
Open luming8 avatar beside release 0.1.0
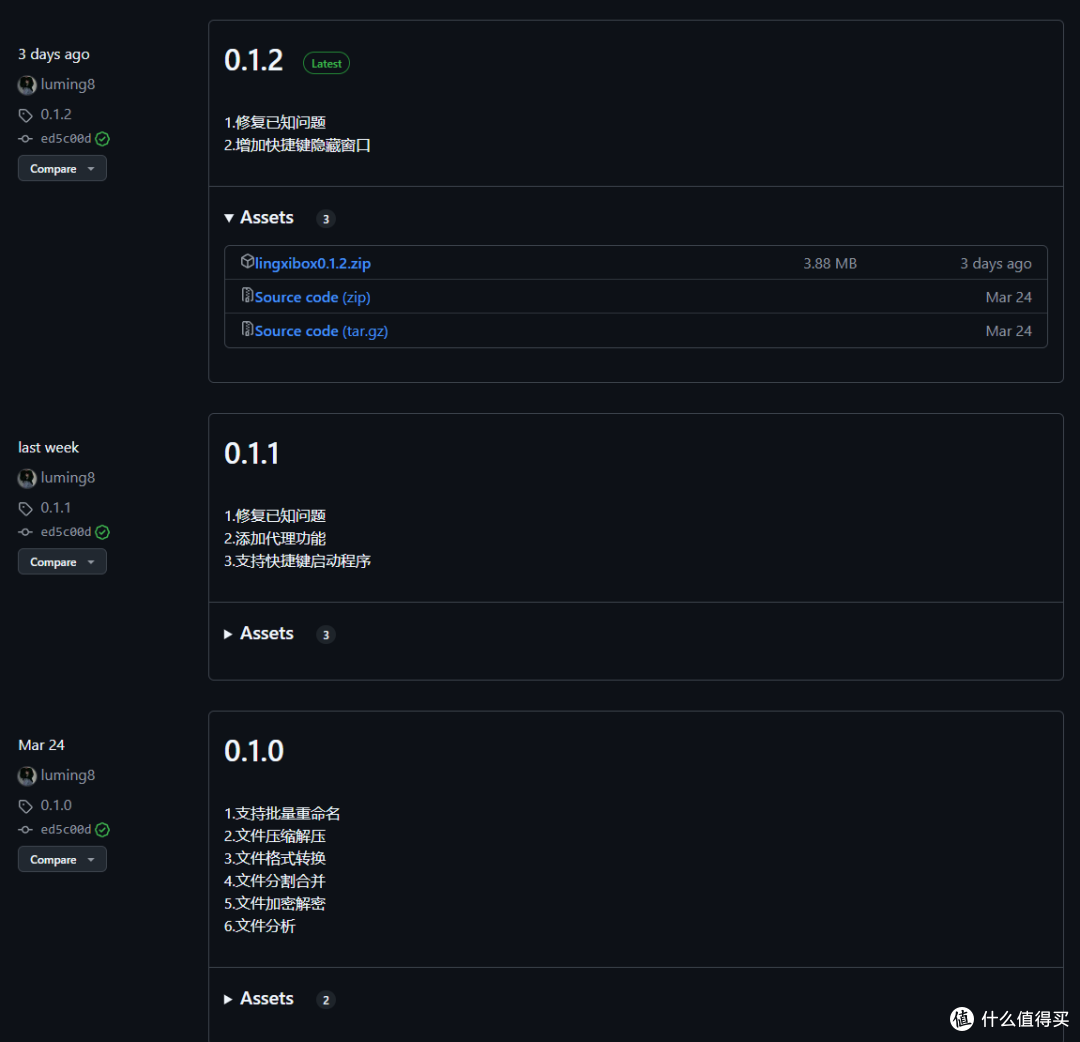[27, 775]
